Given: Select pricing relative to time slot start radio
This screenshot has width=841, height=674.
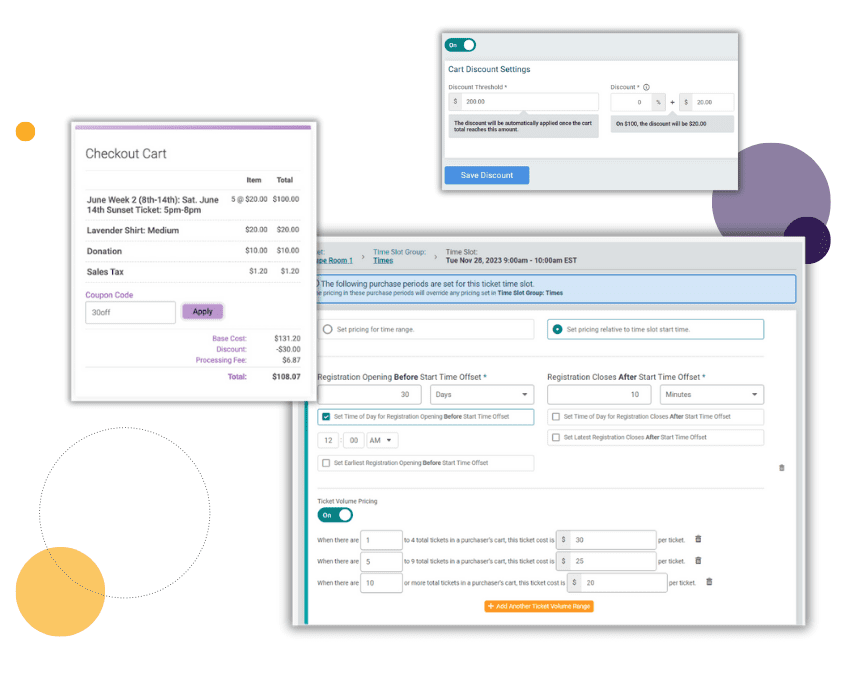Looking at the screenshot, I should tap(557, 329).
